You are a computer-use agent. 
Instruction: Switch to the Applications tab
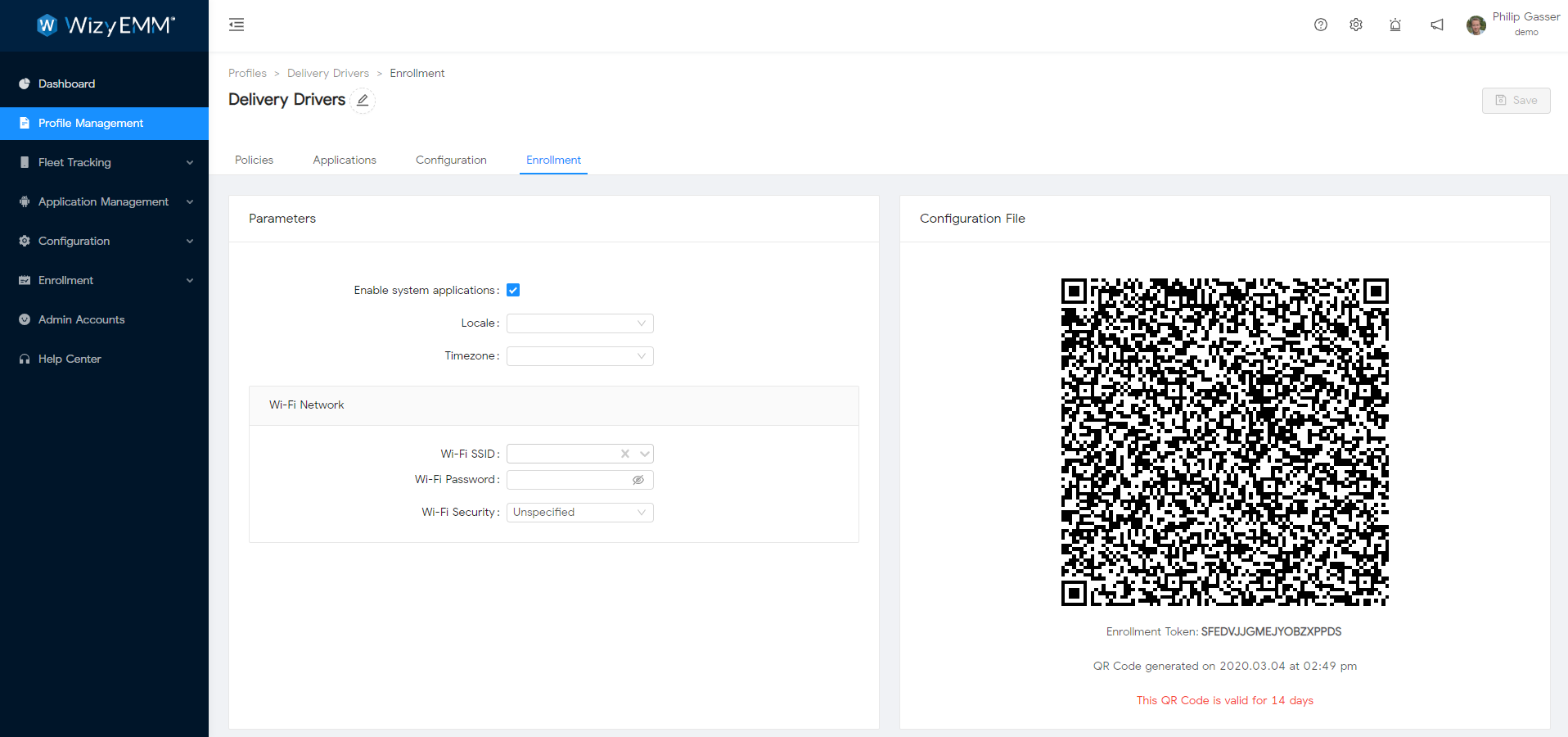[x=345, y=160]
